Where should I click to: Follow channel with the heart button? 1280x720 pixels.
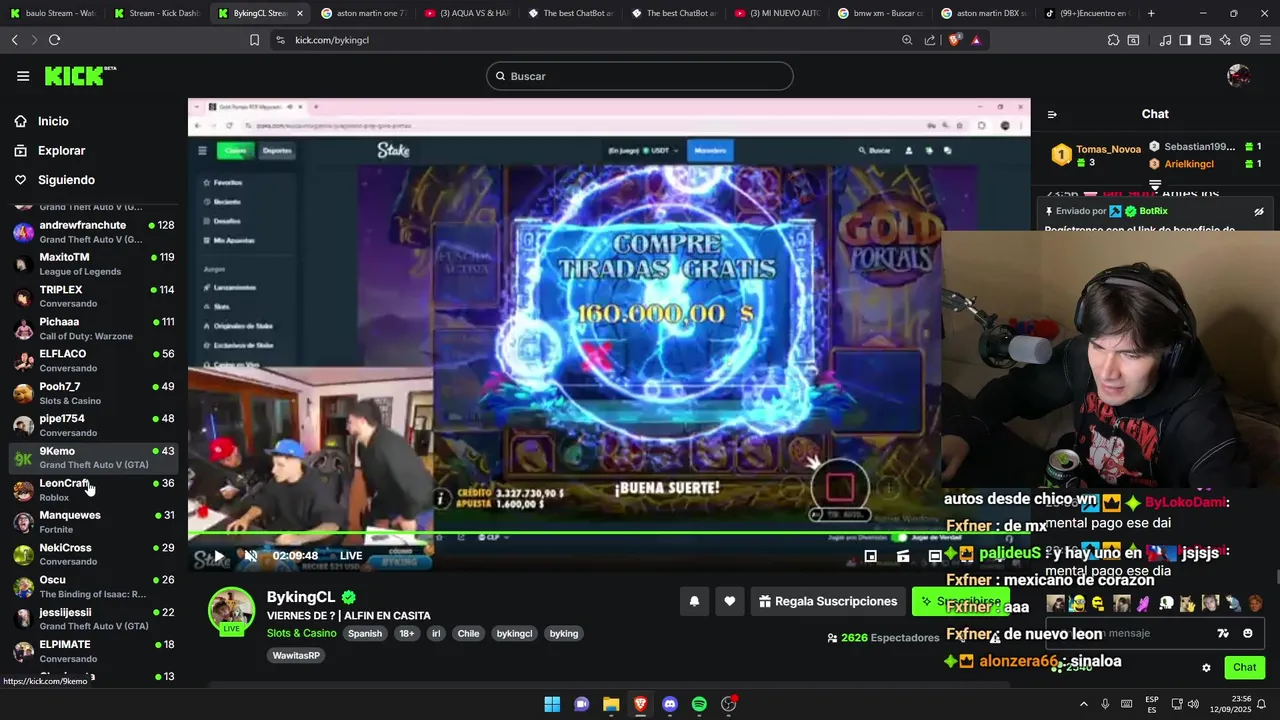point(730,601)
